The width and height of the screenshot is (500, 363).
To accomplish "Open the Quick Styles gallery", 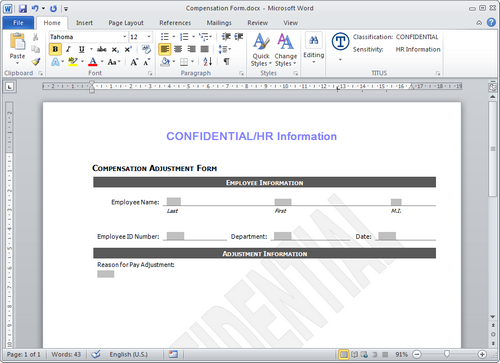I will [x=261, y=50].
